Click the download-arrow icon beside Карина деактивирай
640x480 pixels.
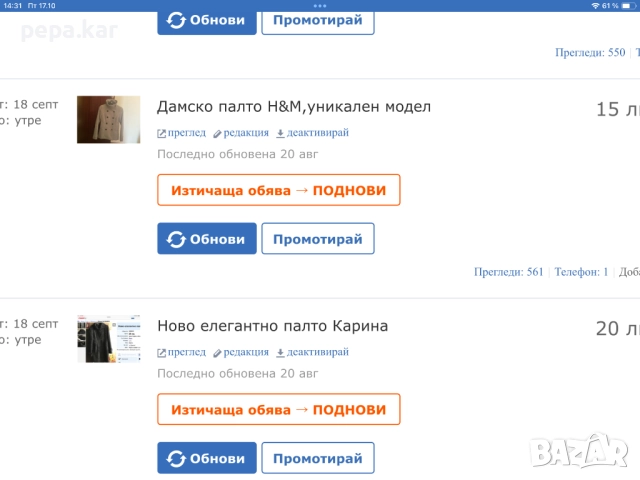280,353
